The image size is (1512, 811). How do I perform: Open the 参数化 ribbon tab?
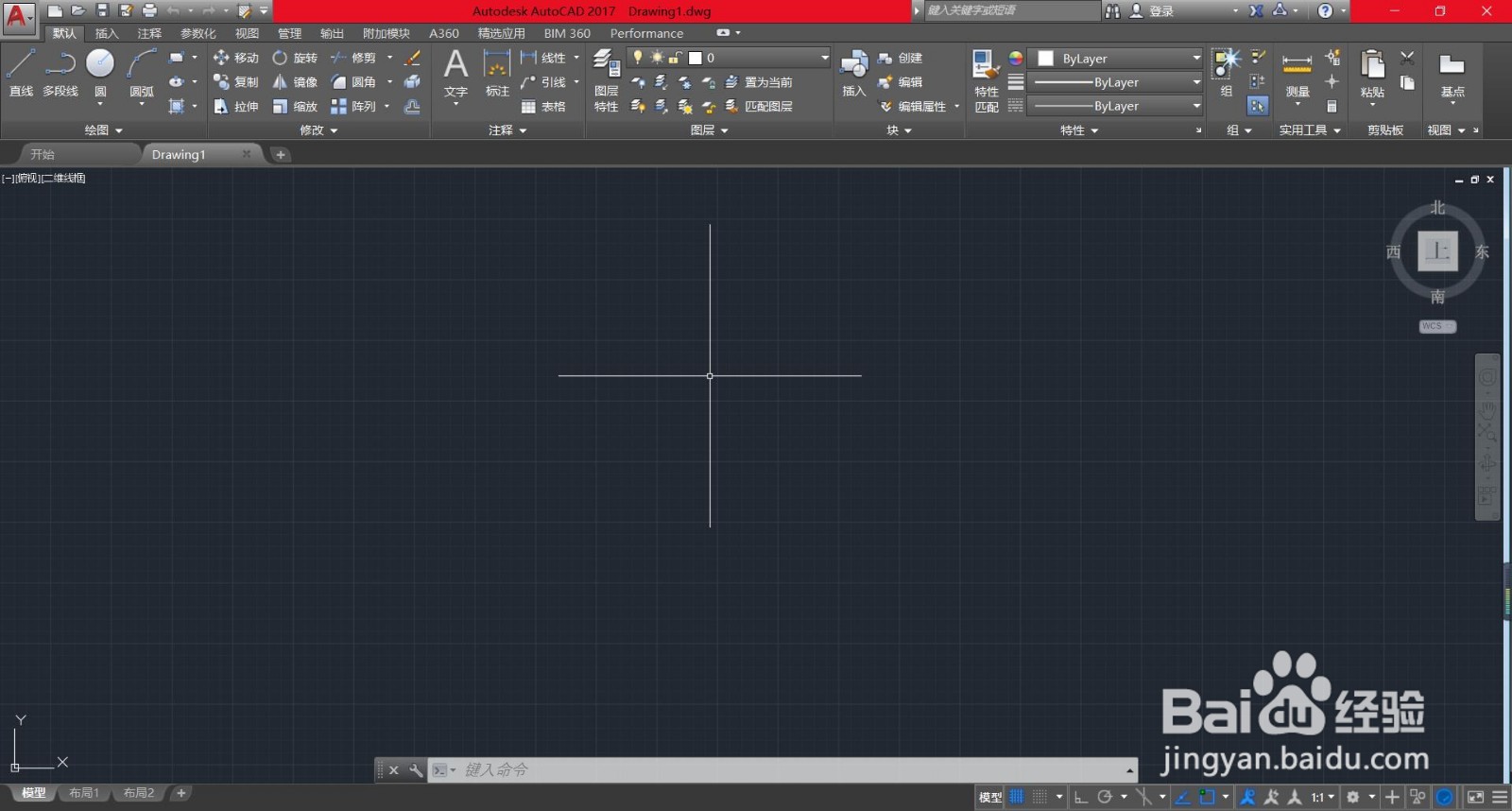click(198, 33)
